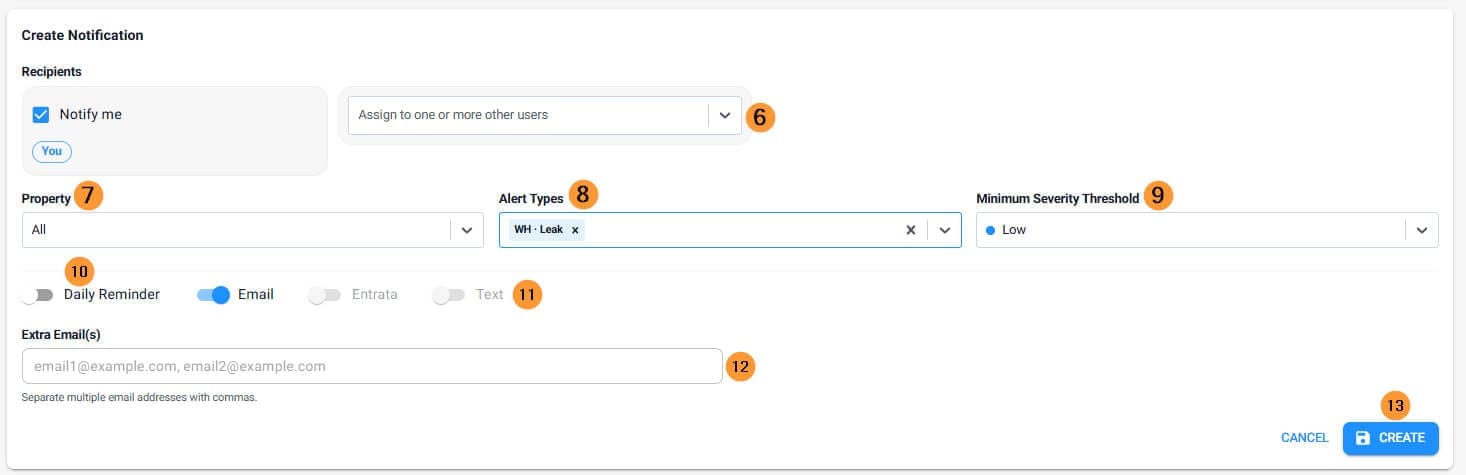Image resolution: width=1466 pixels, height=475 pixels.
Task: Uncheck the Notify me checkbox
Action: [41, 114]
